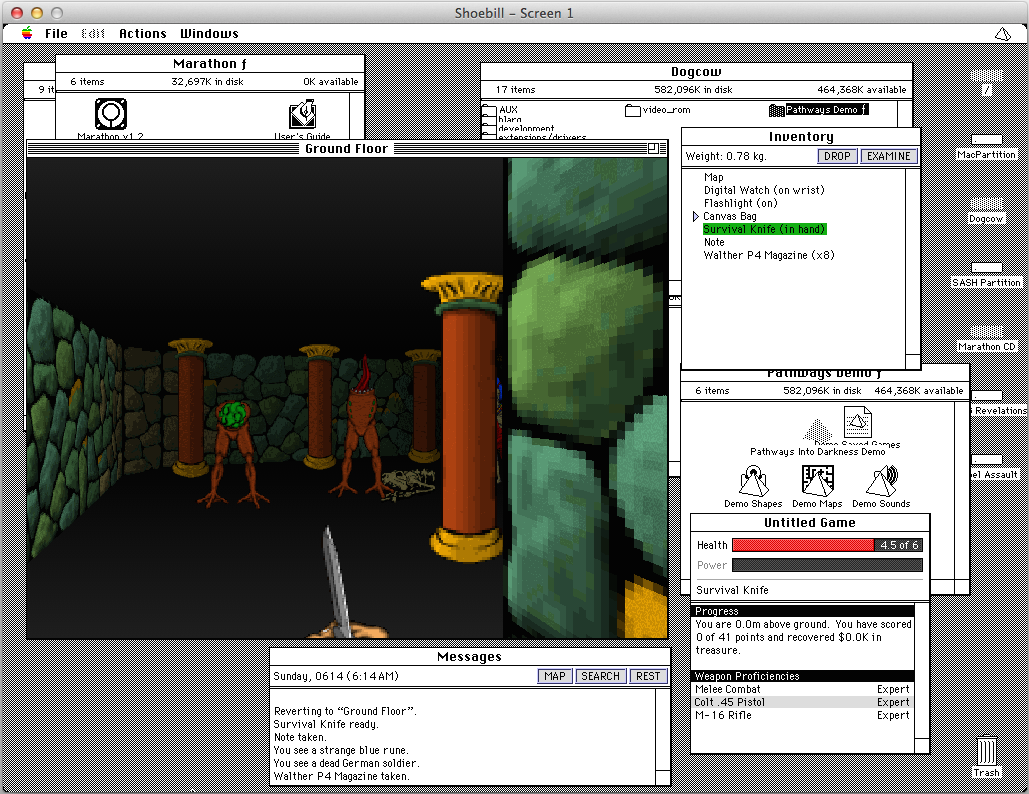
Task: Open the Actions menu
Action: [x=142, y=33]
